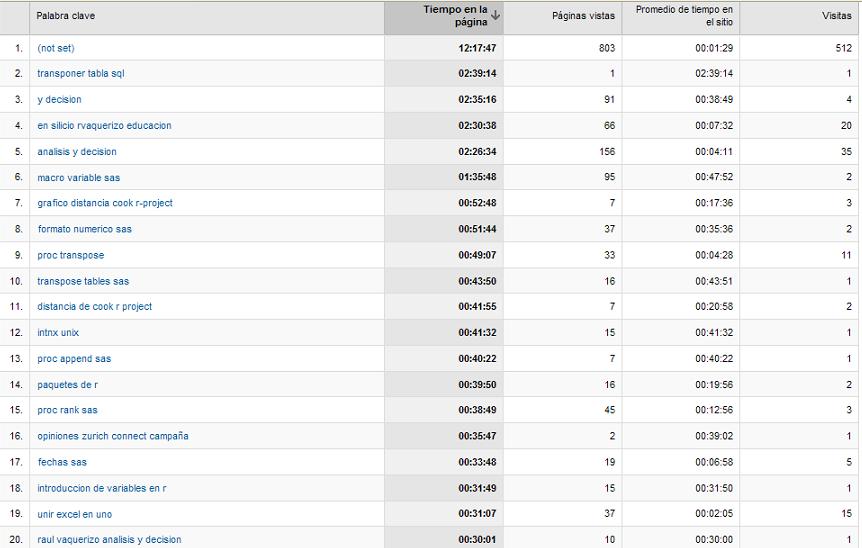Click macro variable sas keyword link
Viewport: 862px width, 548px height.
point(79,178)
